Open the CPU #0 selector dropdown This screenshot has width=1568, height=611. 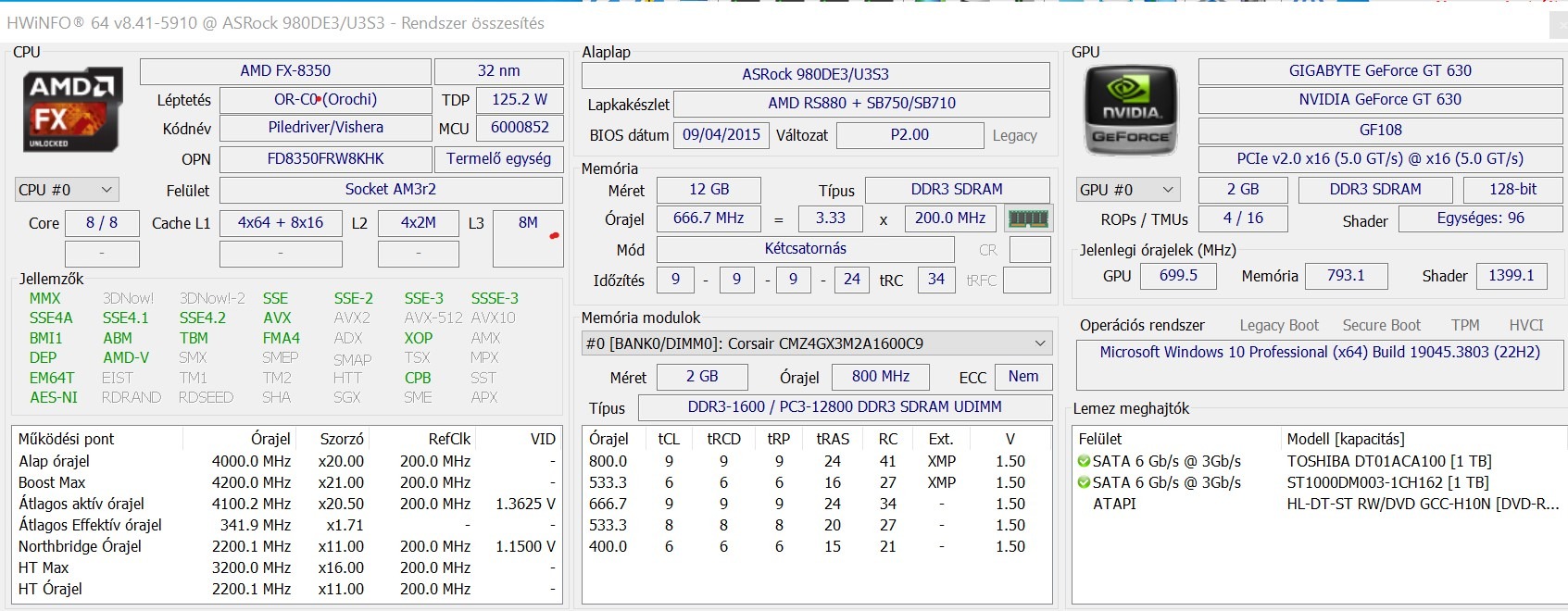[x=67, y=190]
